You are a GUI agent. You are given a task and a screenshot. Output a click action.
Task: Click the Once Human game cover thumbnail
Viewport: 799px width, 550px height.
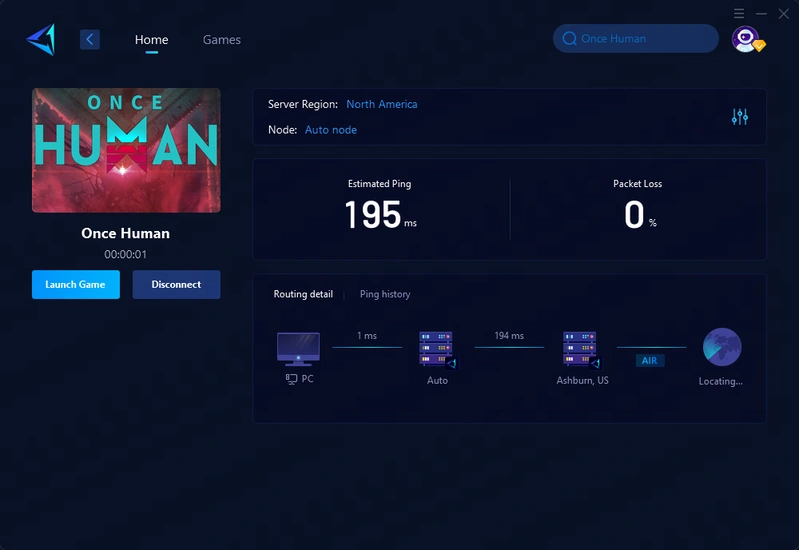click(x=126, y=150)
